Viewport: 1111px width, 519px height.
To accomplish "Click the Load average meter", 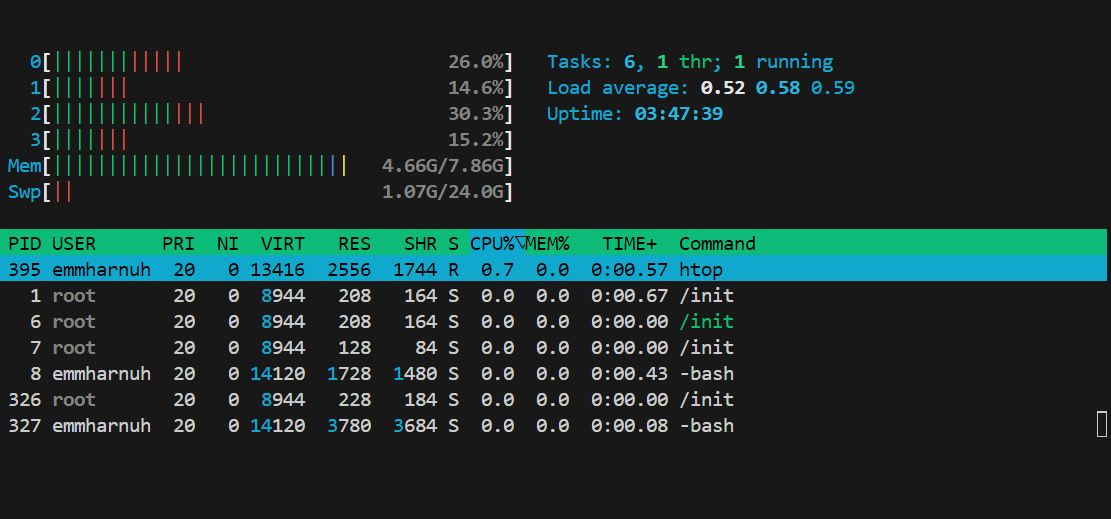I will [x=700, y=88].
